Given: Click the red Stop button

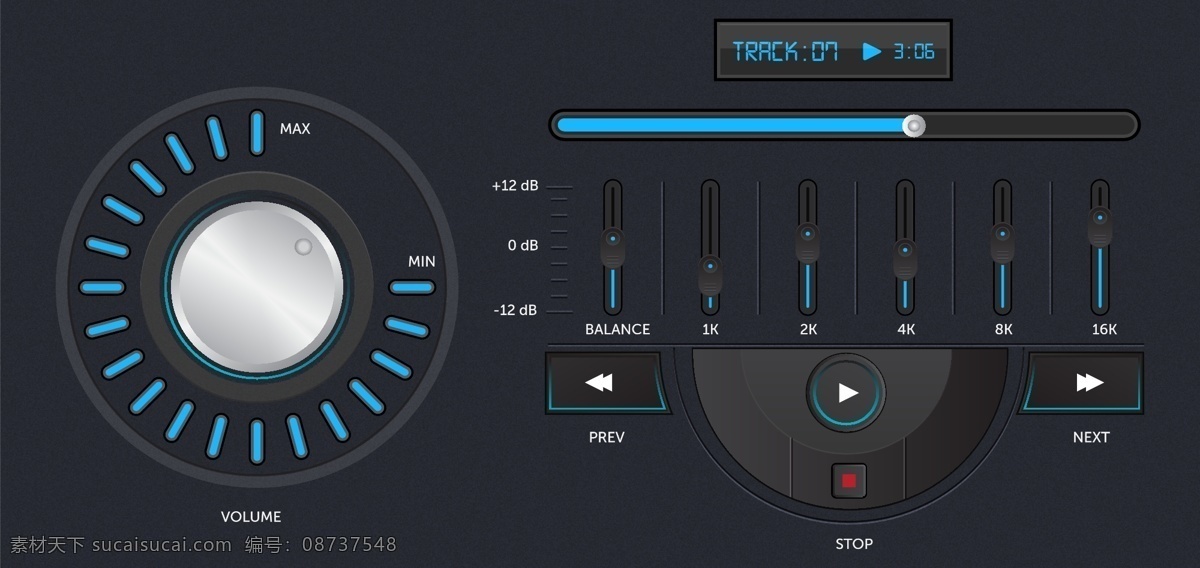Looking at the screenshot, I should [849, 481].
